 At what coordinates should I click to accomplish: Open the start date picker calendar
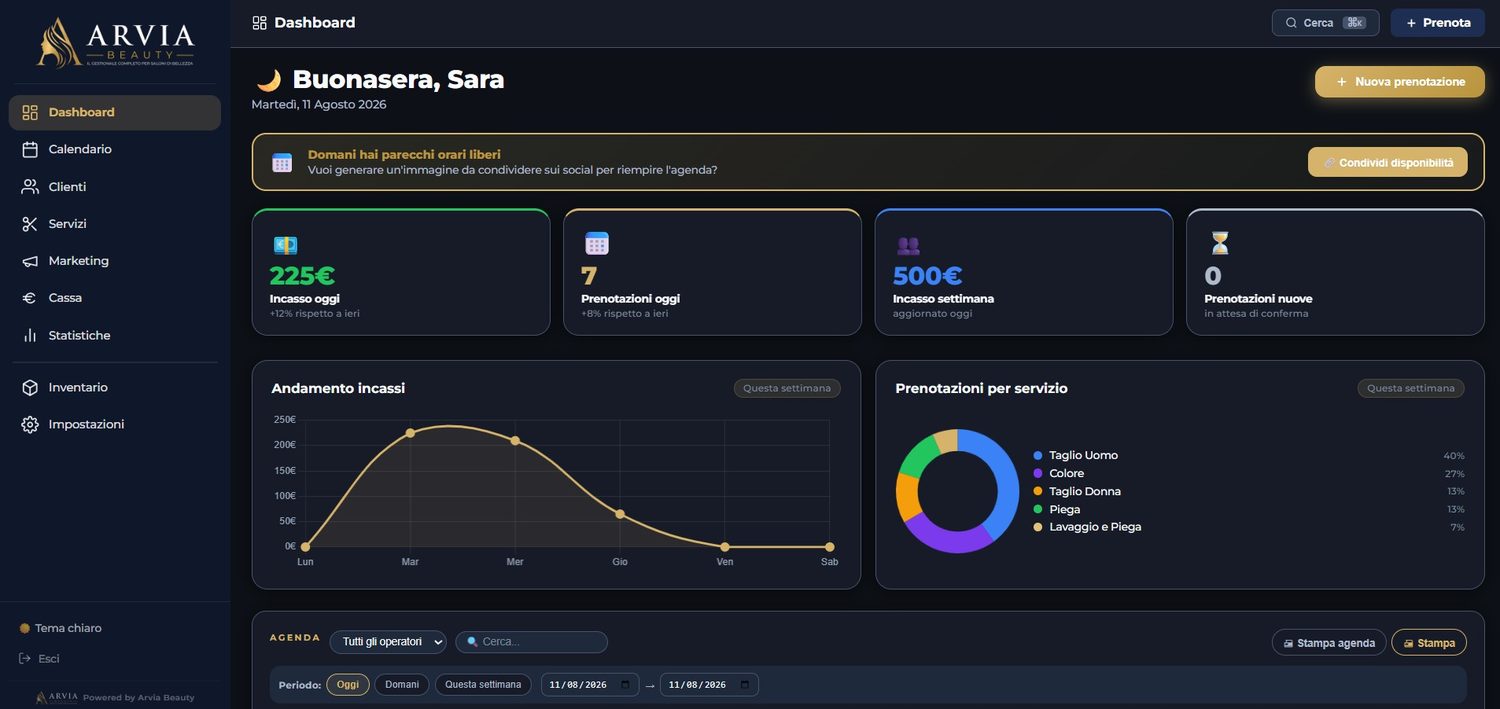626,685
